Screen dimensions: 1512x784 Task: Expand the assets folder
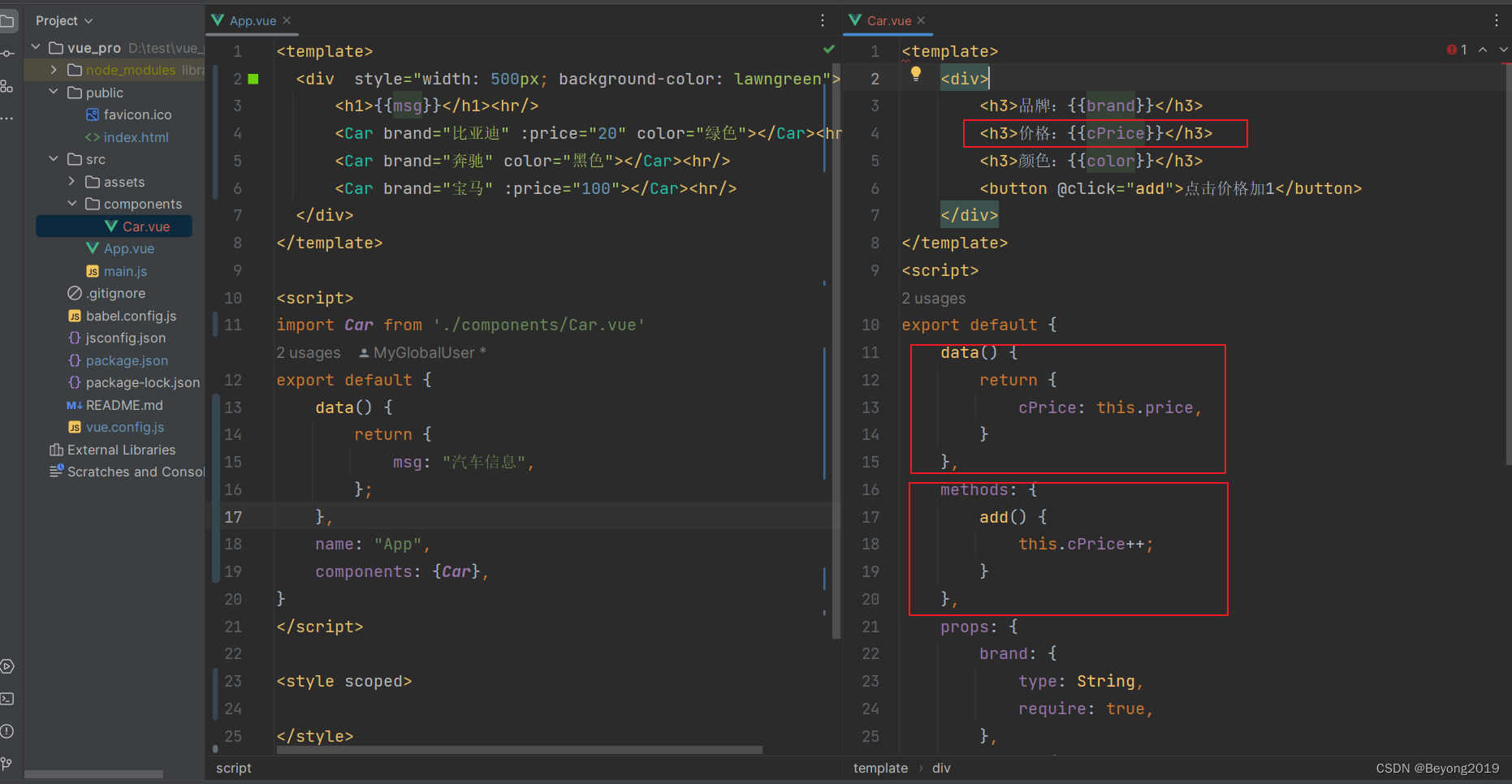pyautogui.click(x=71, y=182)
